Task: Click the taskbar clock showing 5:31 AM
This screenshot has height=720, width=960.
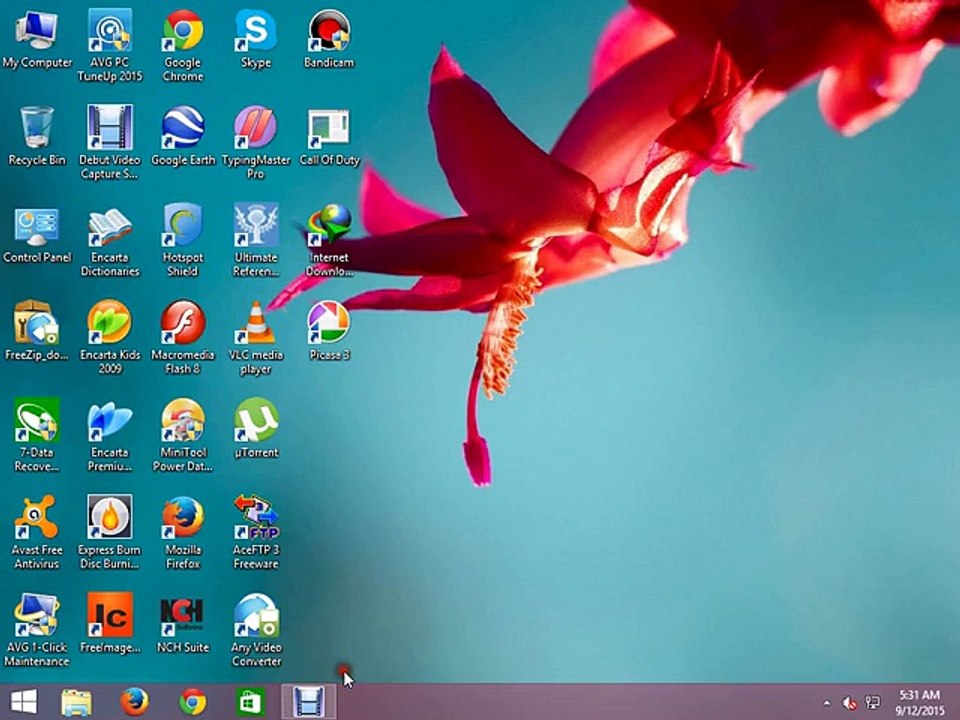Action: [x=920, y=702]
